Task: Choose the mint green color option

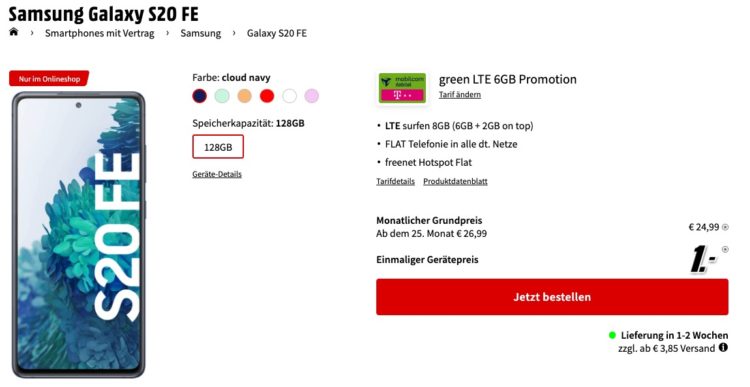Action: pyautogui.click(x=222, y=96)
